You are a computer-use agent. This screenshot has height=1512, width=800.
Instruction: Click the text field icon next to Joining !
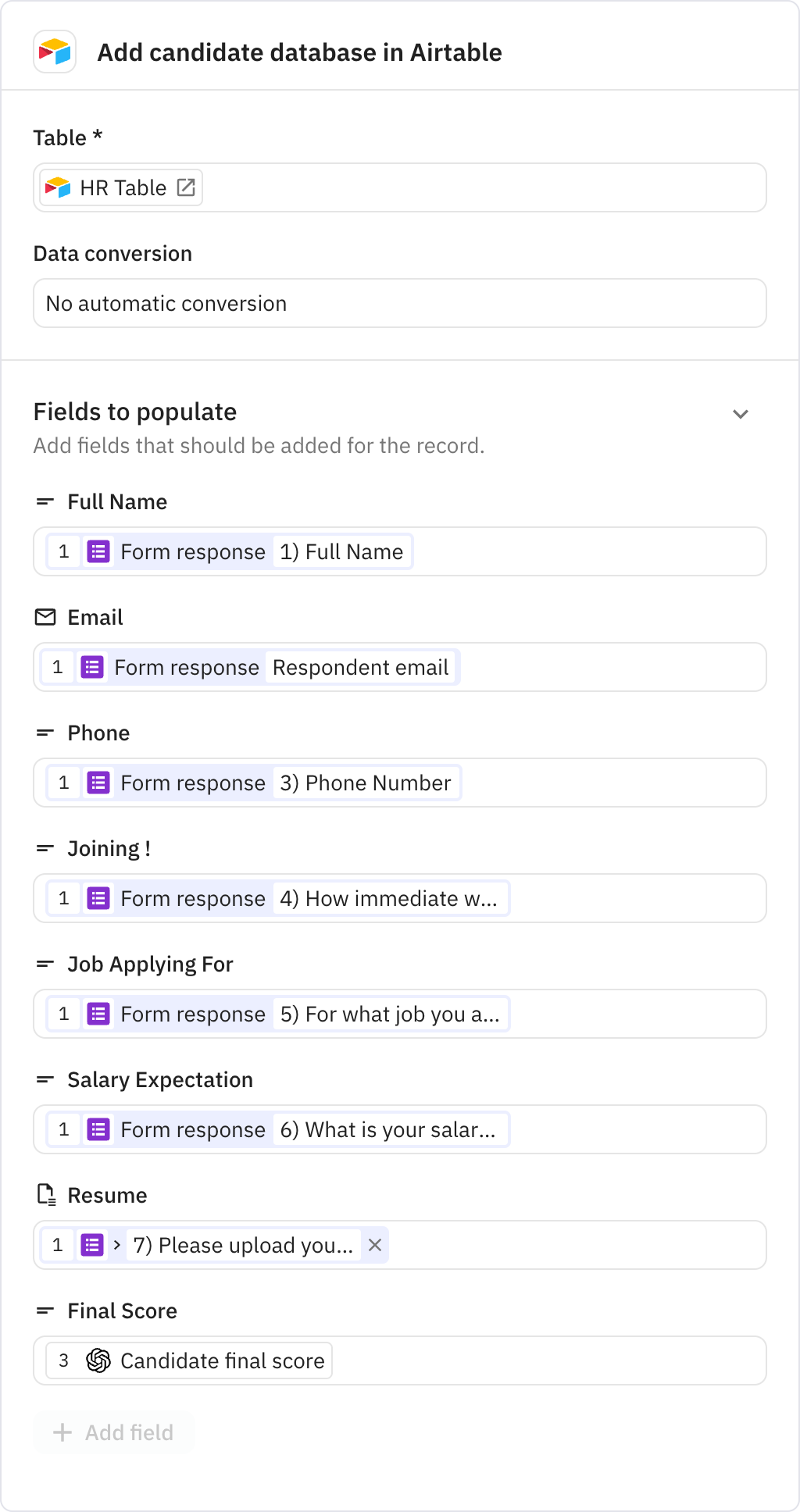pyautogui.click(x=45, y=848)
